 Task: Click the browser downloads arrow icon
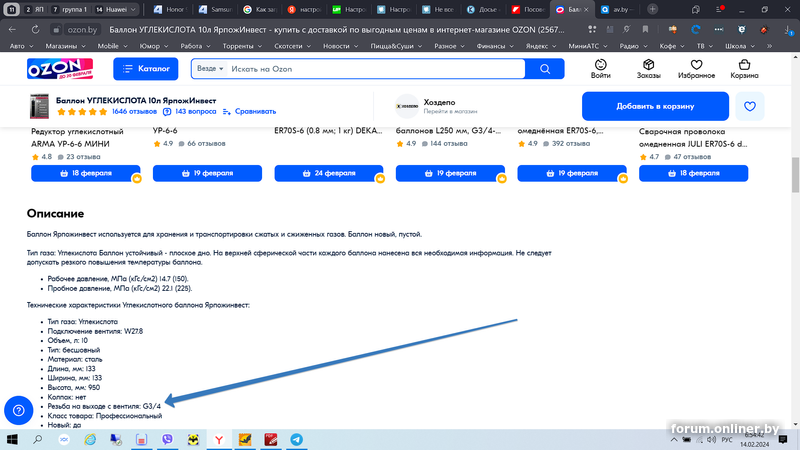(789, 30)
